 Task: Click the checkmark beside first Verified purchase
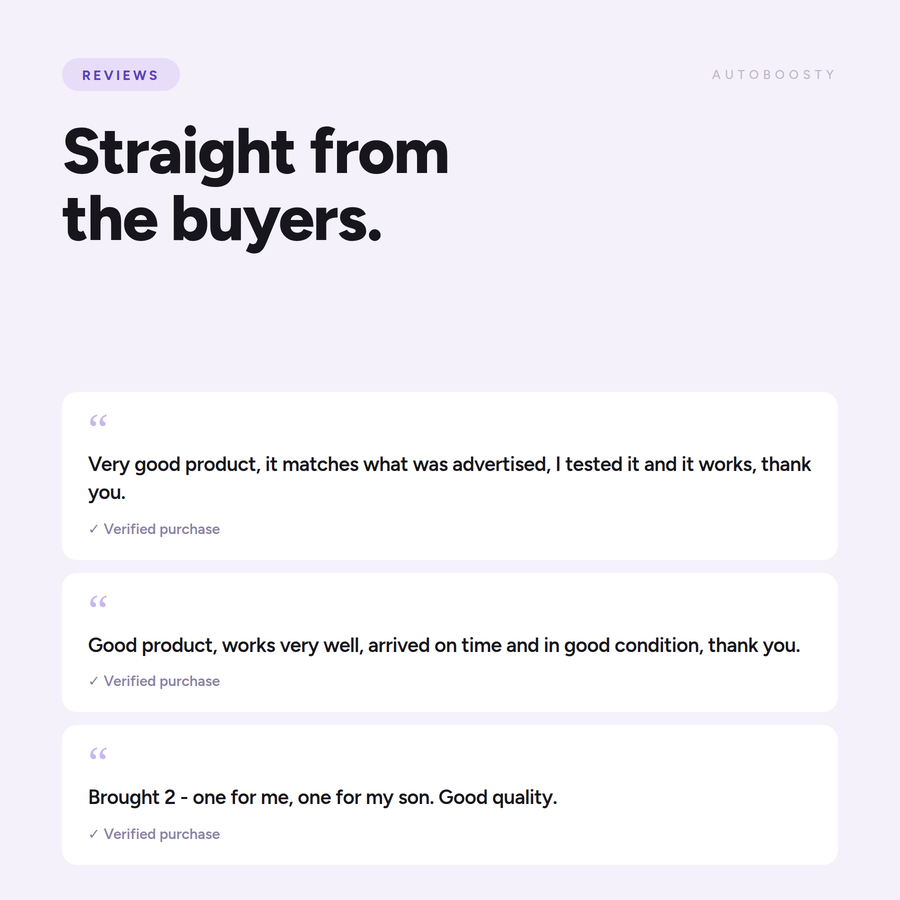[94, 529]
